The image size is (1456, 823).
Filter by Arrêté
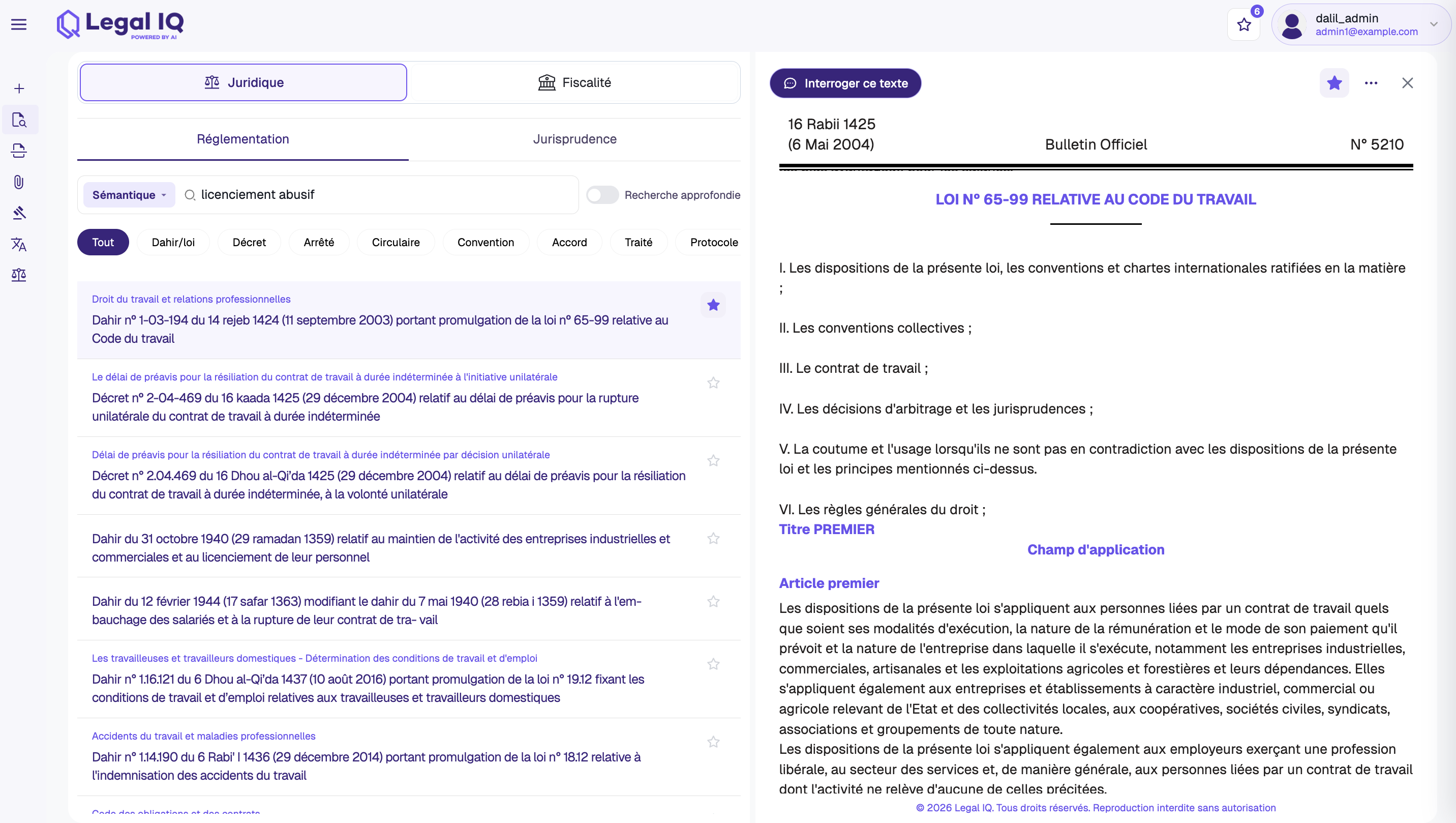(319, 243)
